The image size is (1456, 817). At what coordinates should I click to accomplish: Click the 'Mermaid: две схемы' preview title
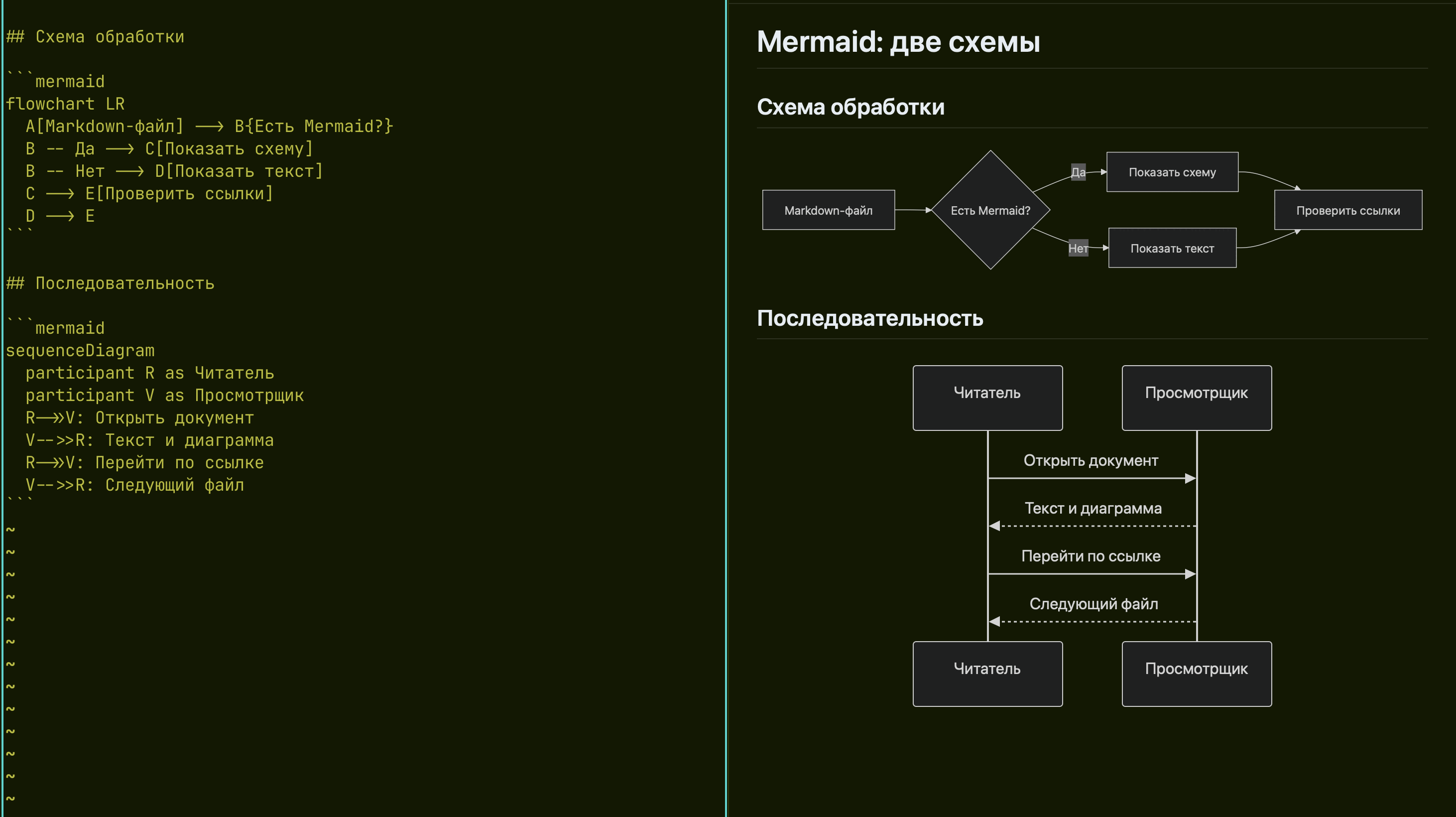[x=898, y=42]
